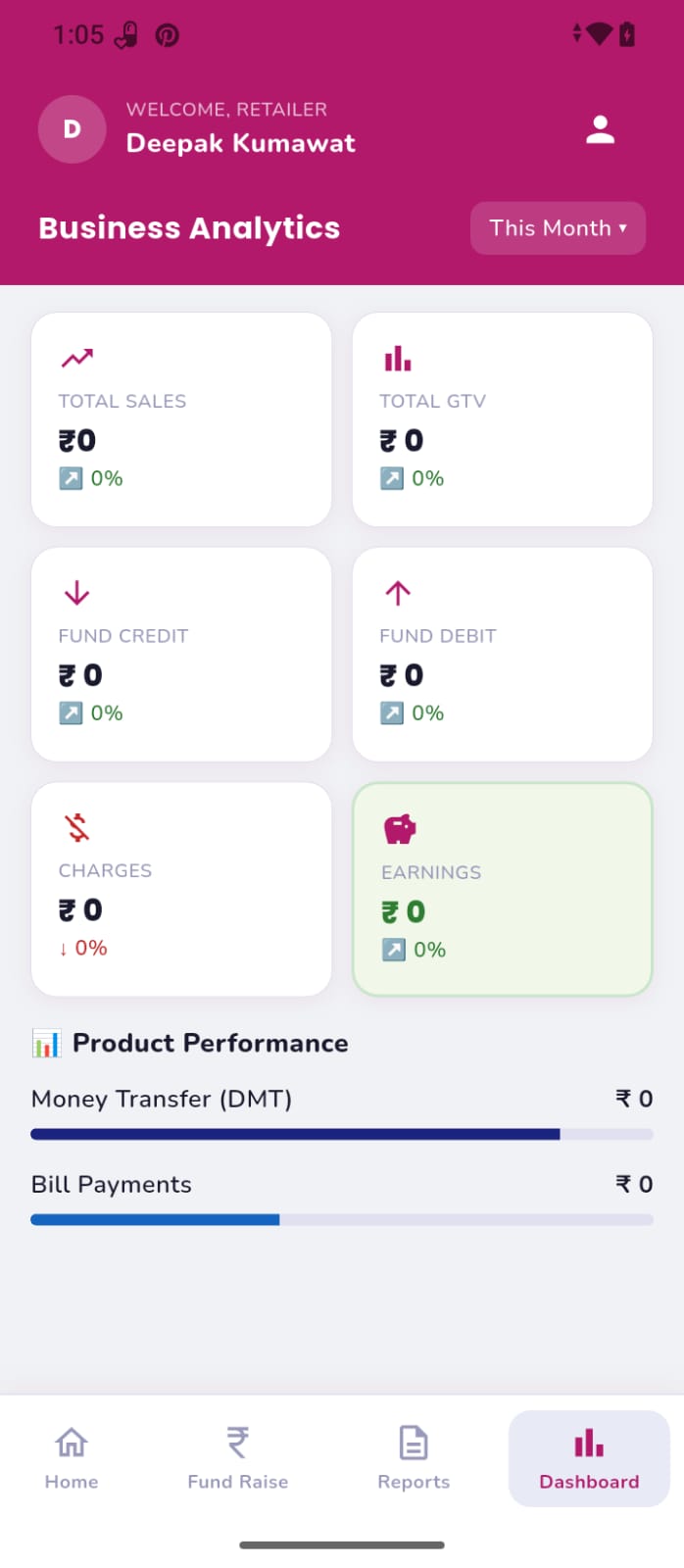Tap the Bill Payments progress bar
Viewport: 684px width, 1568px height.
click(x=342, y=1220)
